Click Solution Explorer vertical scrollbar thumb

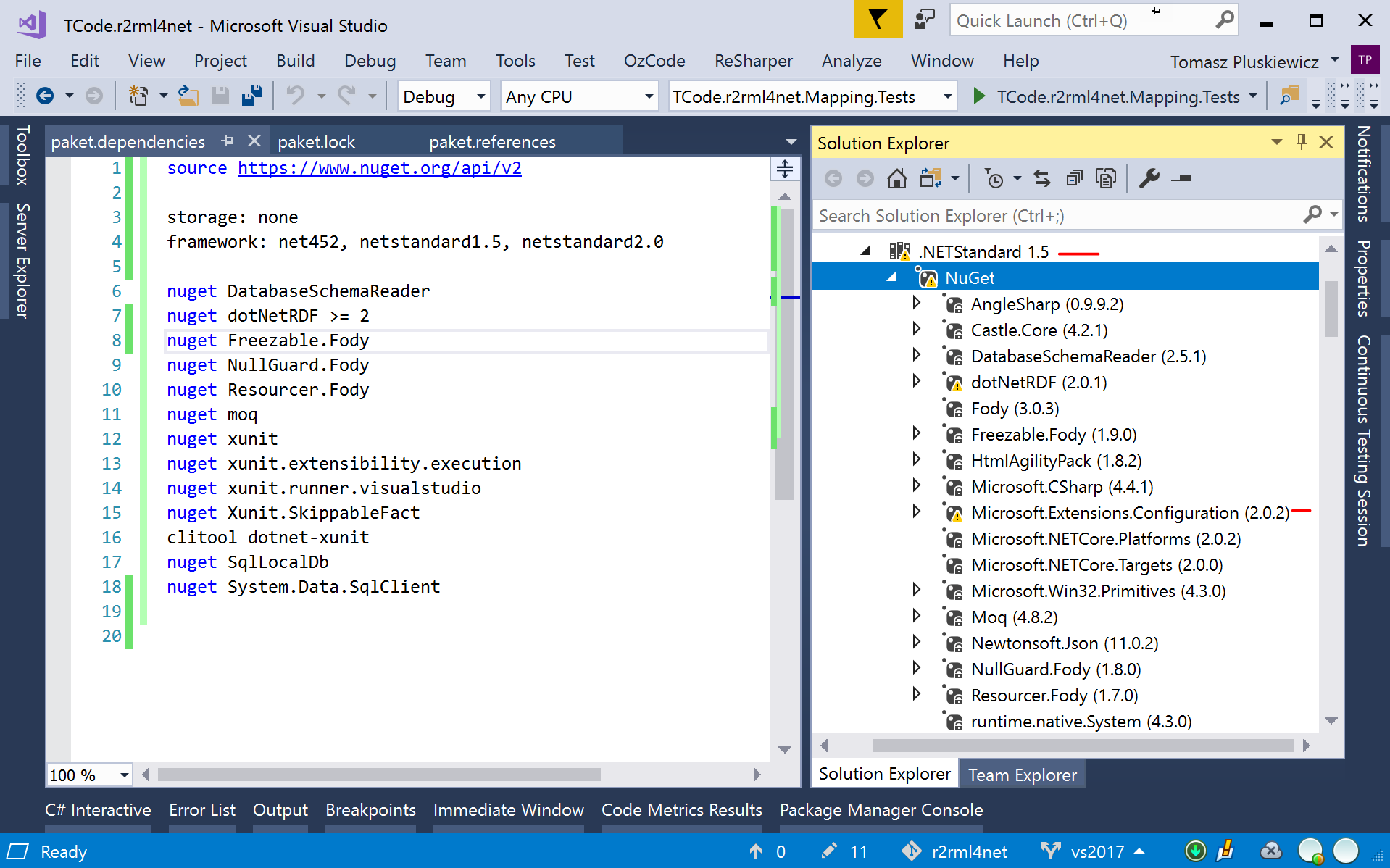tap(1331, 309)
